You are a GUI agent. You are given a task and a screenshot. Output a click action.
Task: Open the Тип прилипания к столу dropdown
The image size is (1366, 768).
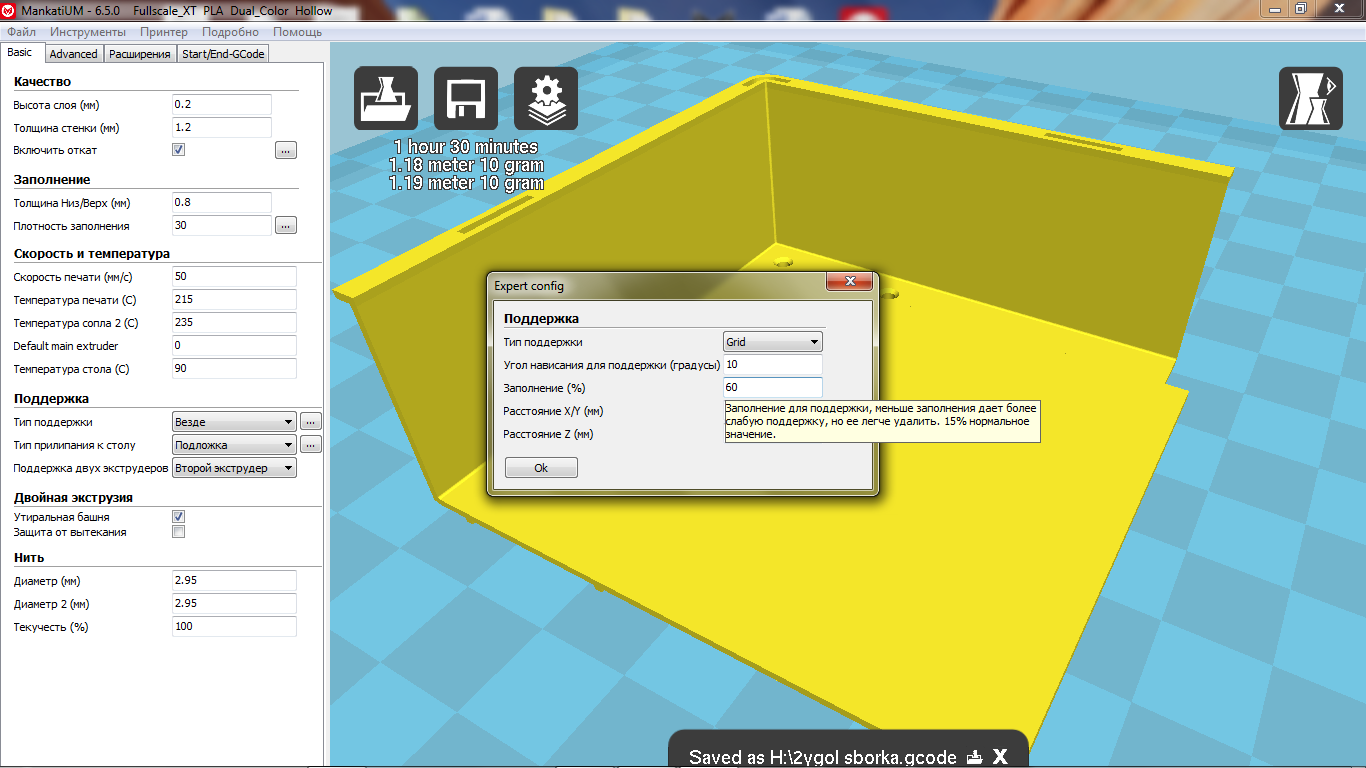click(235, 445)
